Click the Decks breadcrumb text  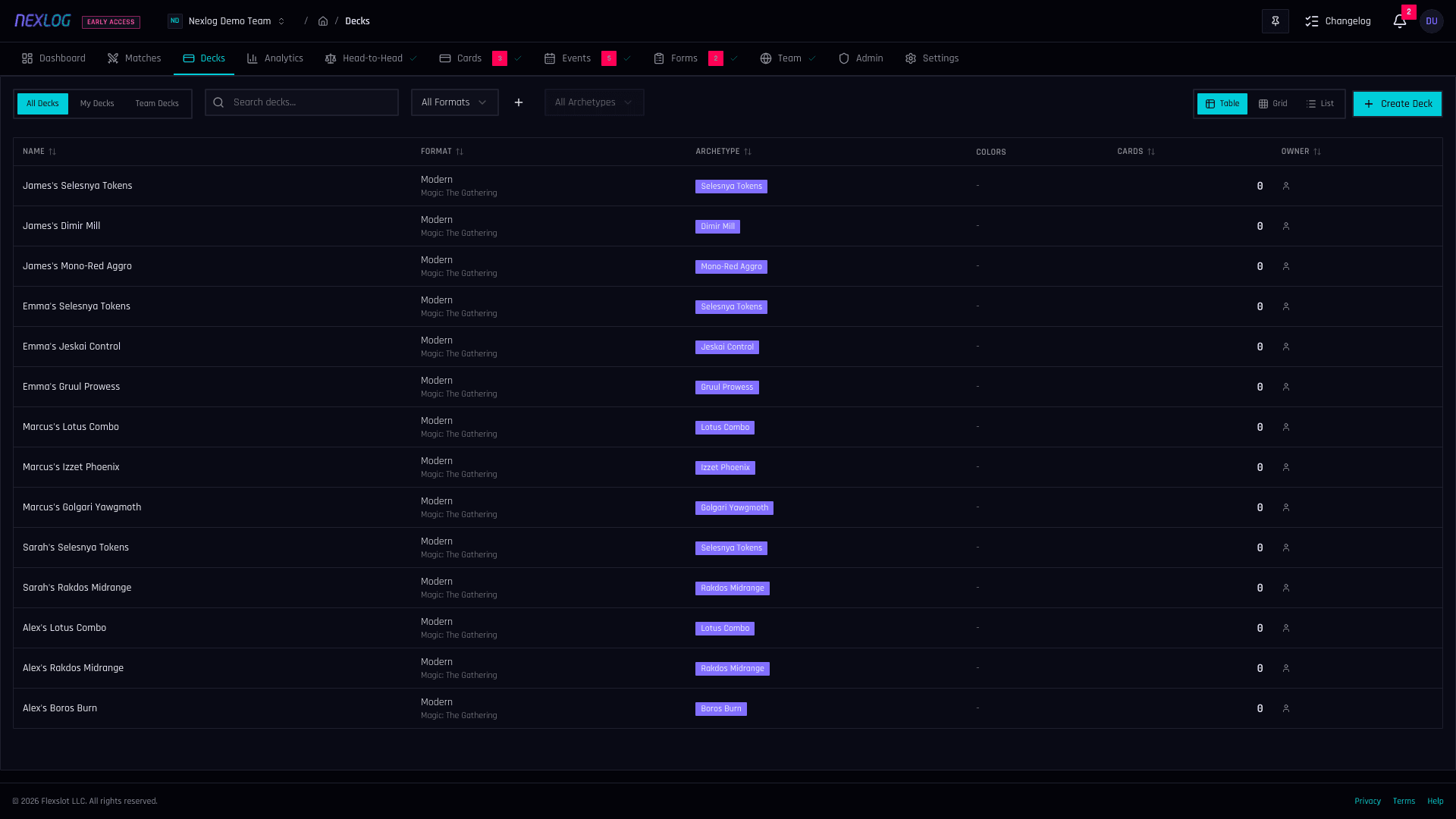tap(357, 21)
